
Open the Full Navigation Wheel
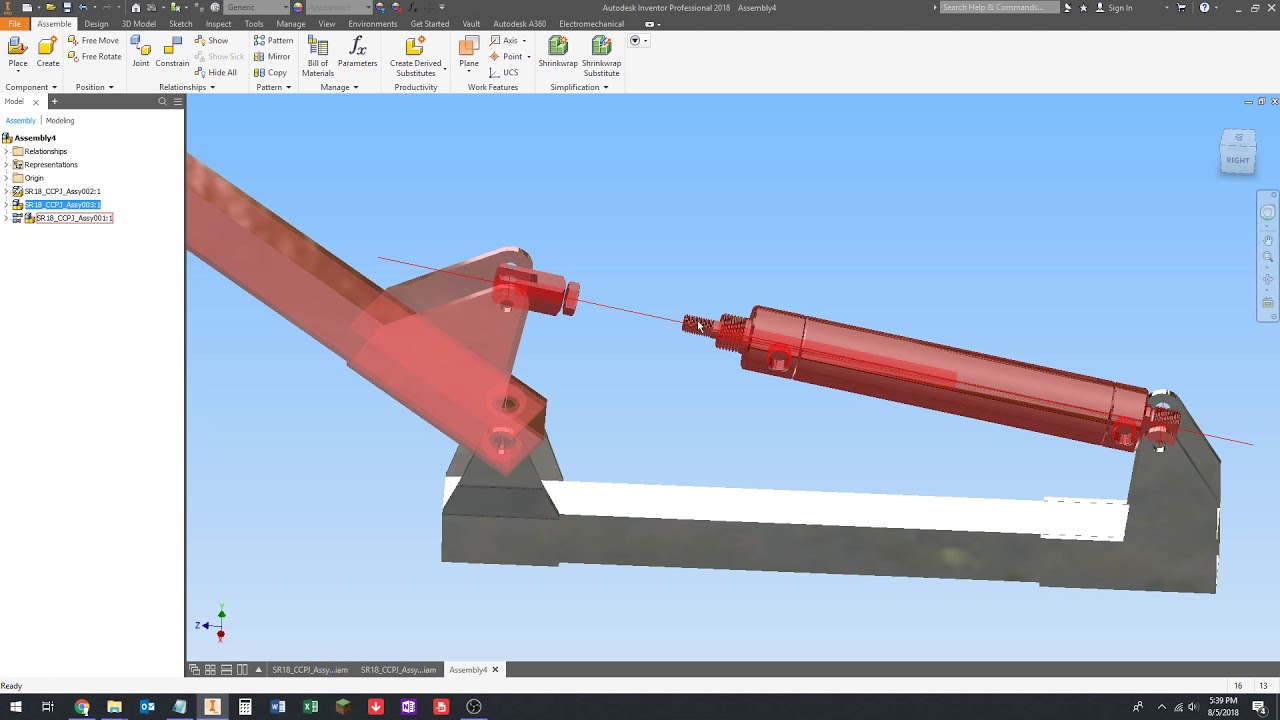(x=1268, y=212)
